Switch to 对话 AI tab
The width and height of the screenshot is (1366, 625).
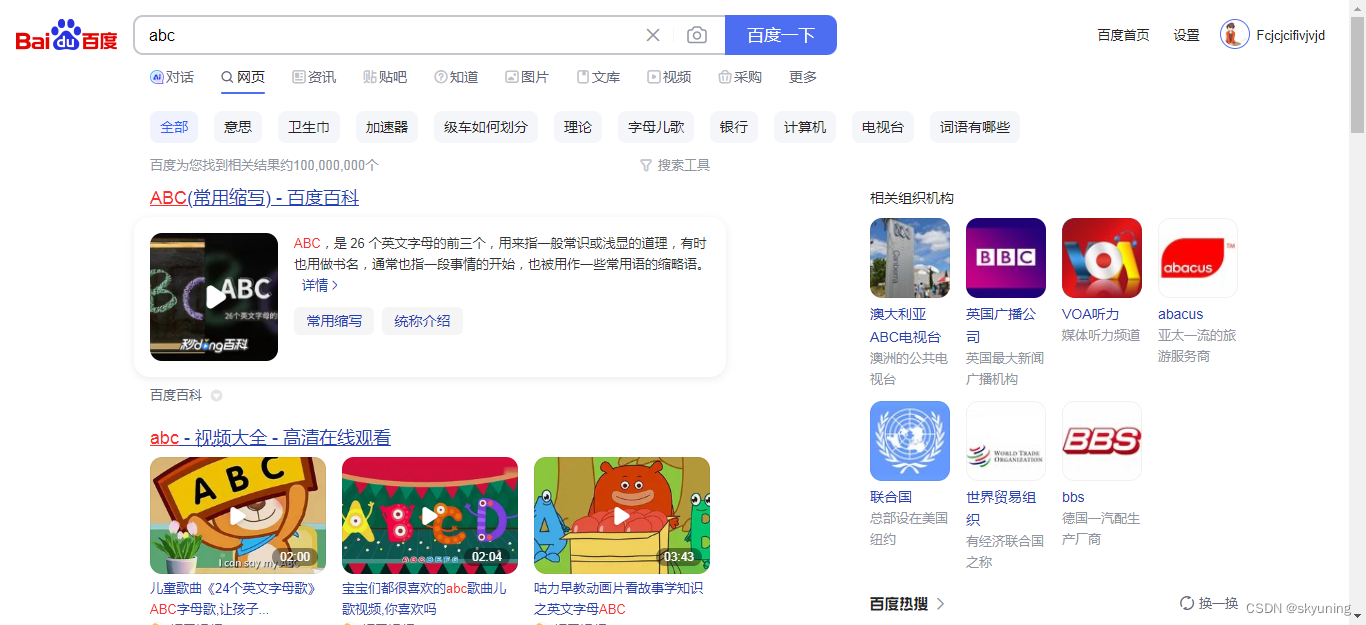click(x=172, y=77)
